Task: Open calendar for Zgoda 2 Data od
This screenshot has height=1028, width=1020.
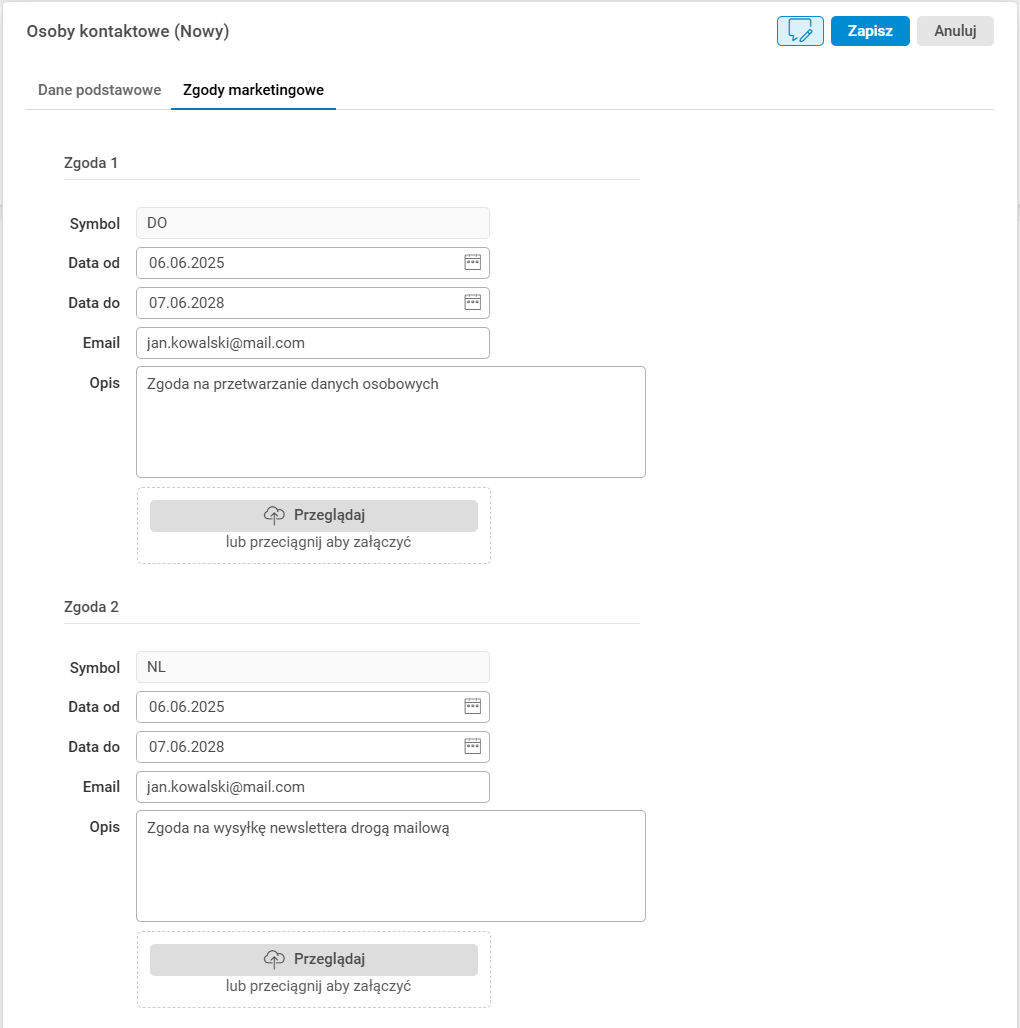Action: click(473, 706)
